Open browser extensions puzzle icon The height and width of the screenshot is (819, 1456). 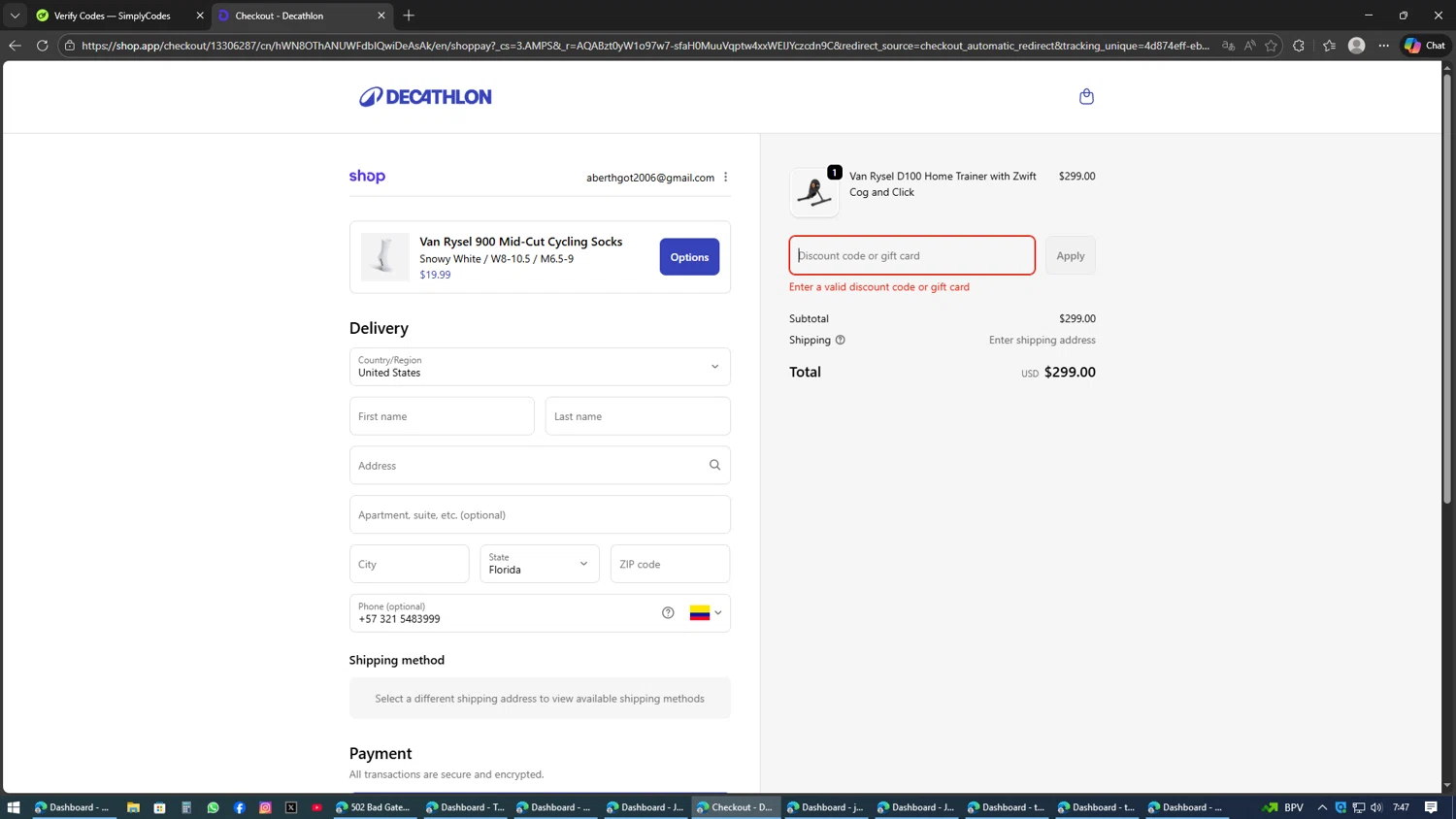[x=1299, y=46]
